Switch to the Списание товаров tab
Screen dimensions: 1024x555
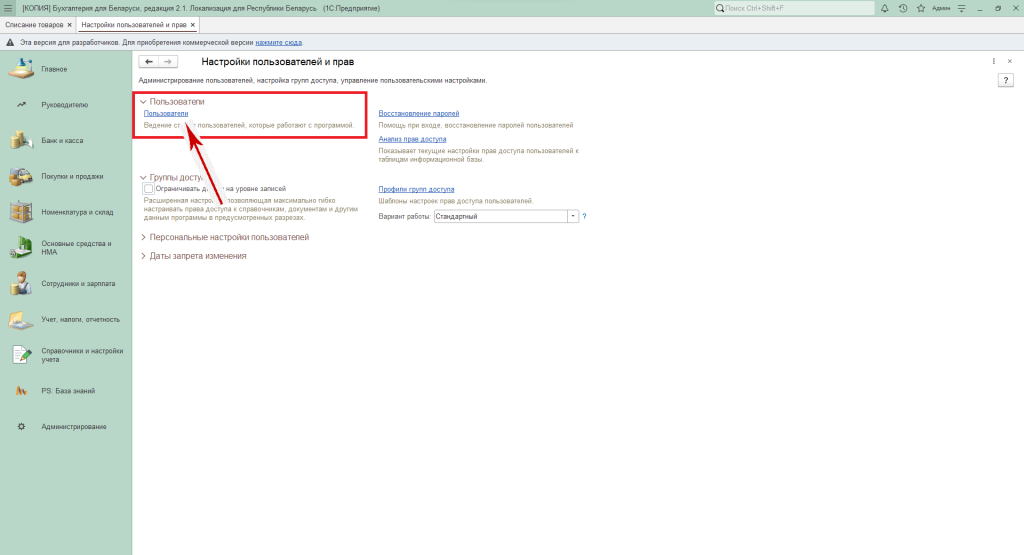(33, 24)
